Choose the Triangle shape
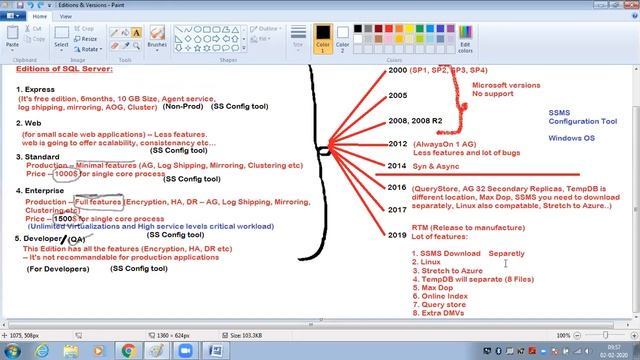Image resolution: width=640 pixels, height=360 pixels. (x=235, y=30)
